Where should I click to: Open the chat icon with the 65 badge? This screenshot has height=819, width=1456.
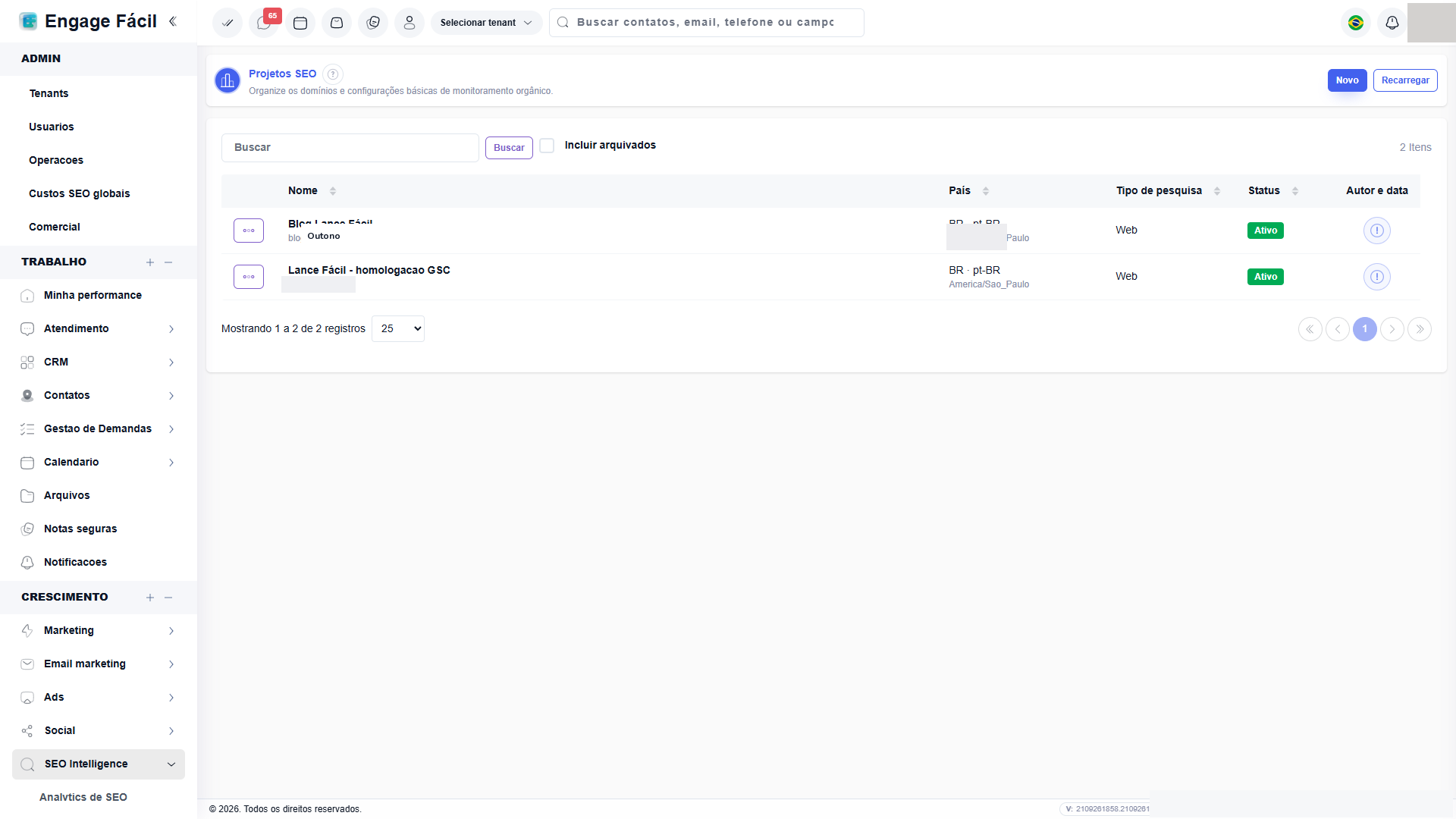pyautogui.click(x=264, y=23)
